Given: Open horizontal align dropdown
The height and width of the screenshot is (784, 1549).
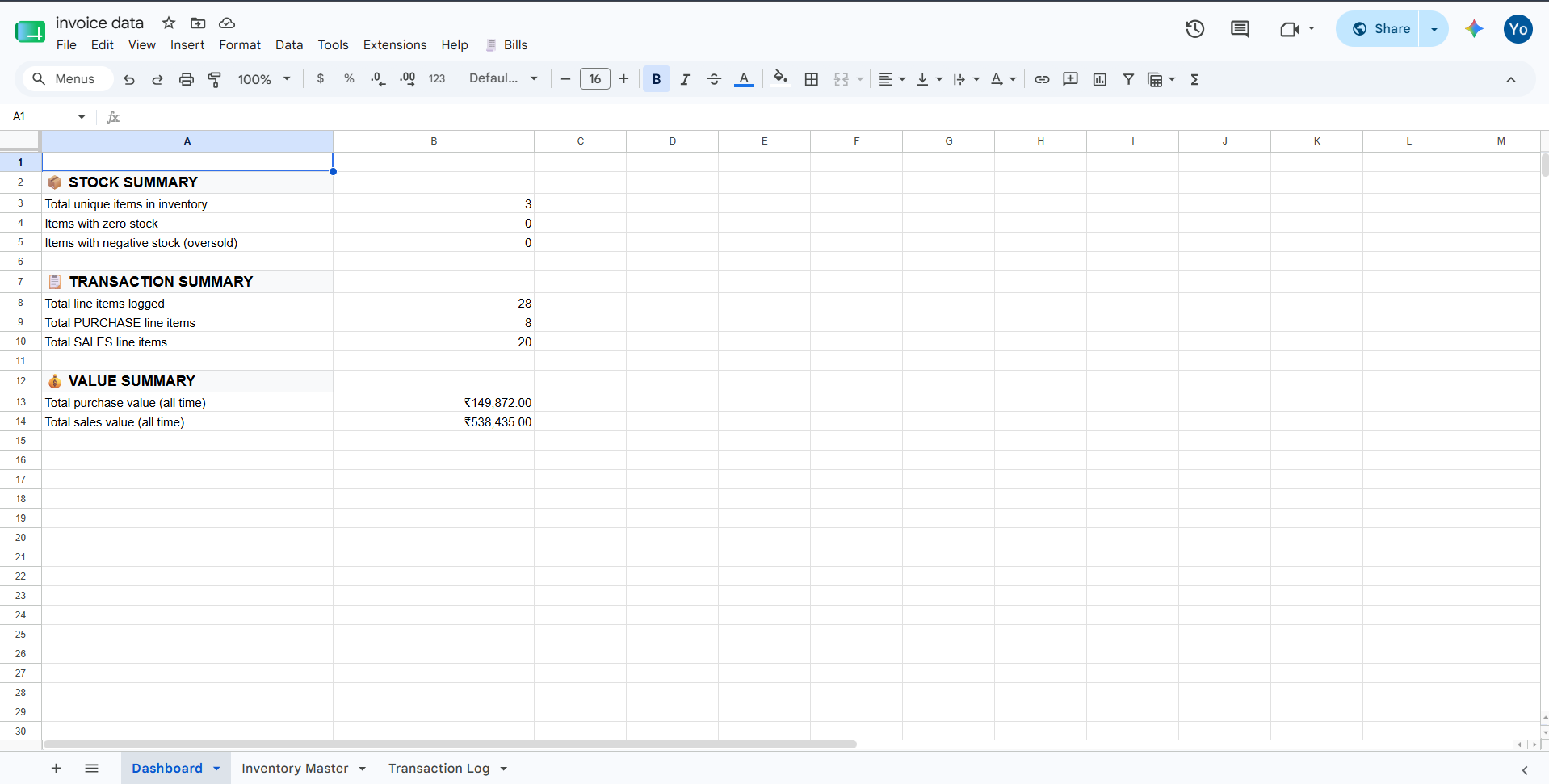Looking at the screenshot, I should 892,79.
